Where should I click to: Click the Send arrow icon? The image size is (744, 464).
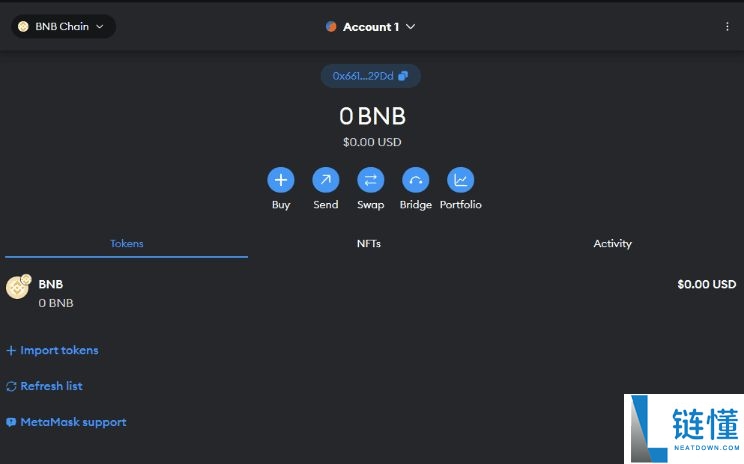(x=326, y=180)
